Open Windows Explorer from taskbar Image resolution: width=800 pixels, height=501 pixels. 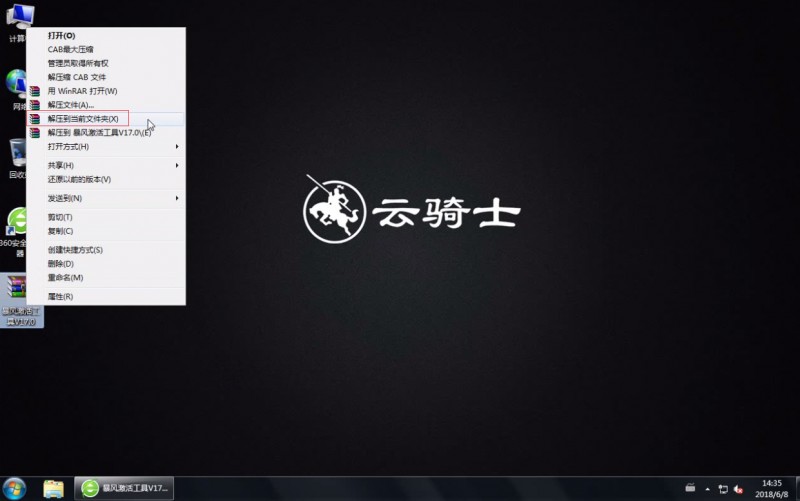pyautogui.click(x=53, y=489)
